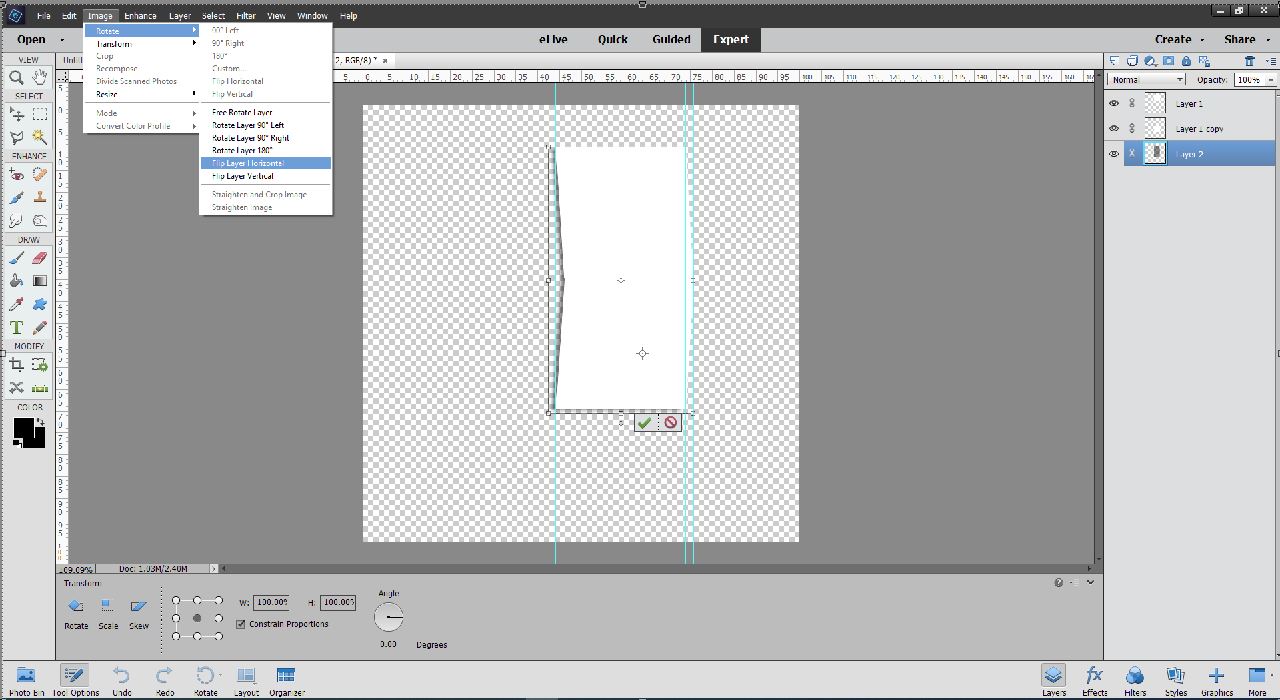Open the Organizer

click(286, 681)
